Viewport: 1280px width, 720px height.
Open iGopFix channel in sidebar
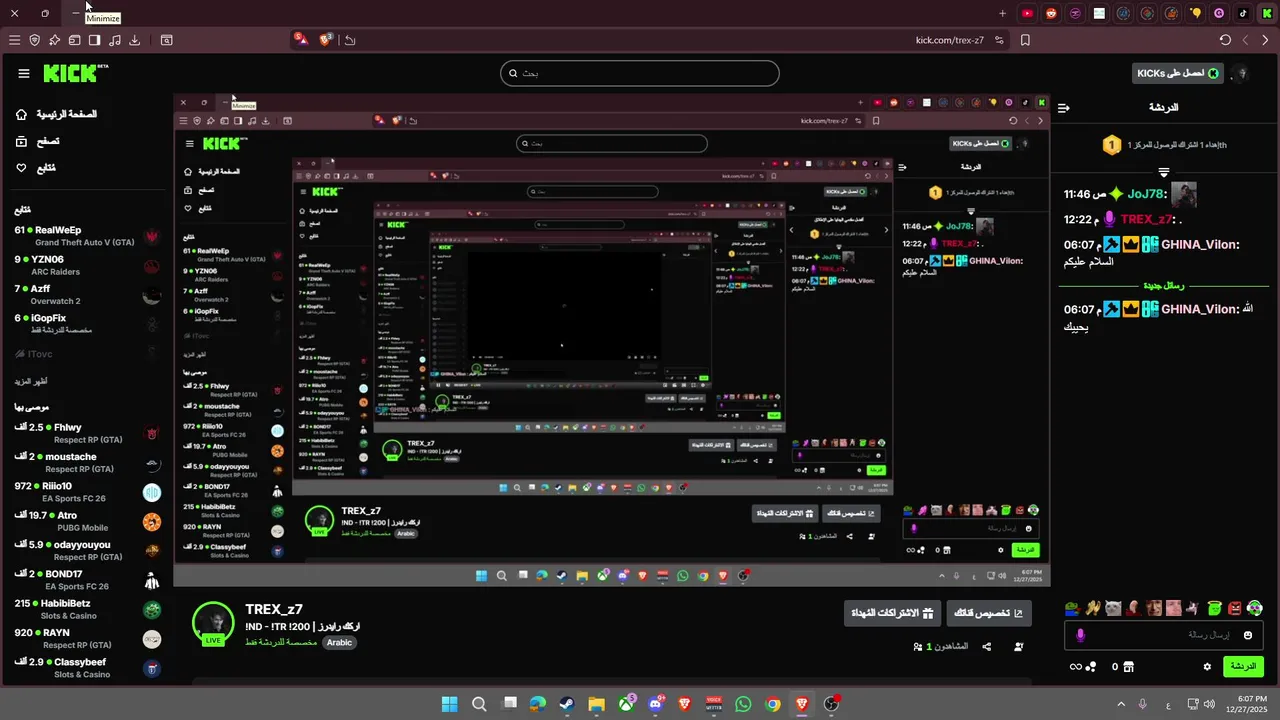pyautogui.click(x=87, y=324)
